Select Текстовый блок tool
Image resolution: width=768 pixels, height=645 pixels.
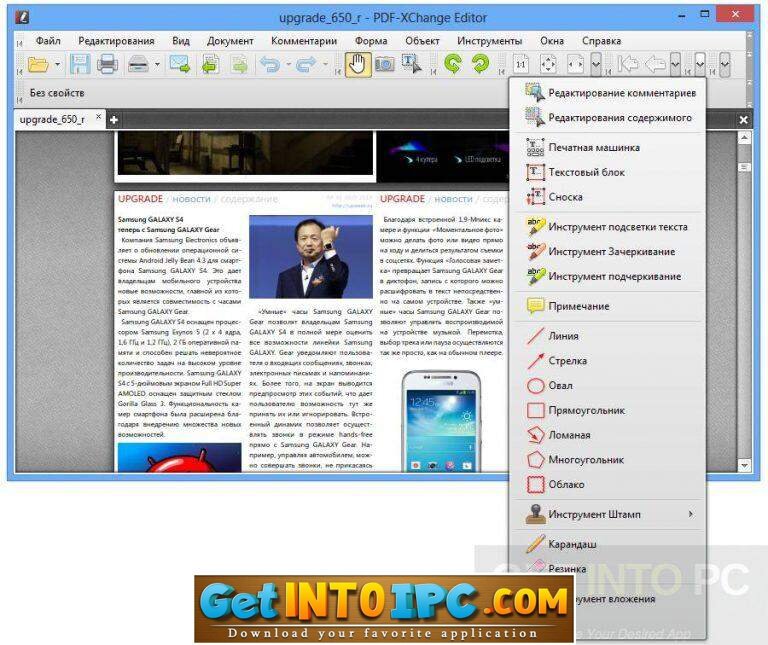(607, 172)
